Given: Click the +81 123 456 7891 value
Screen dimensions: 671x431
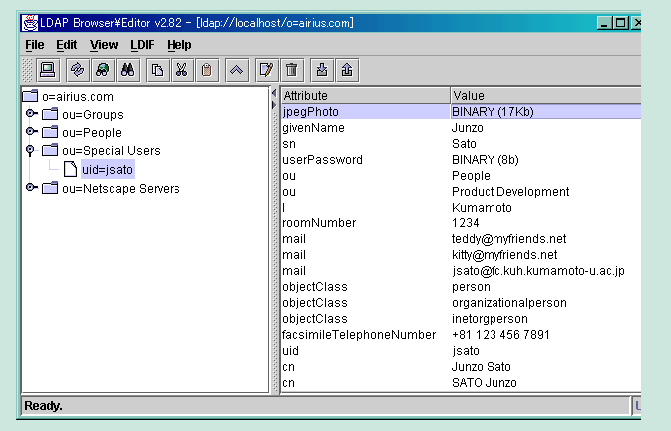Looking at the screenshot, I should [x=501, y=335].
